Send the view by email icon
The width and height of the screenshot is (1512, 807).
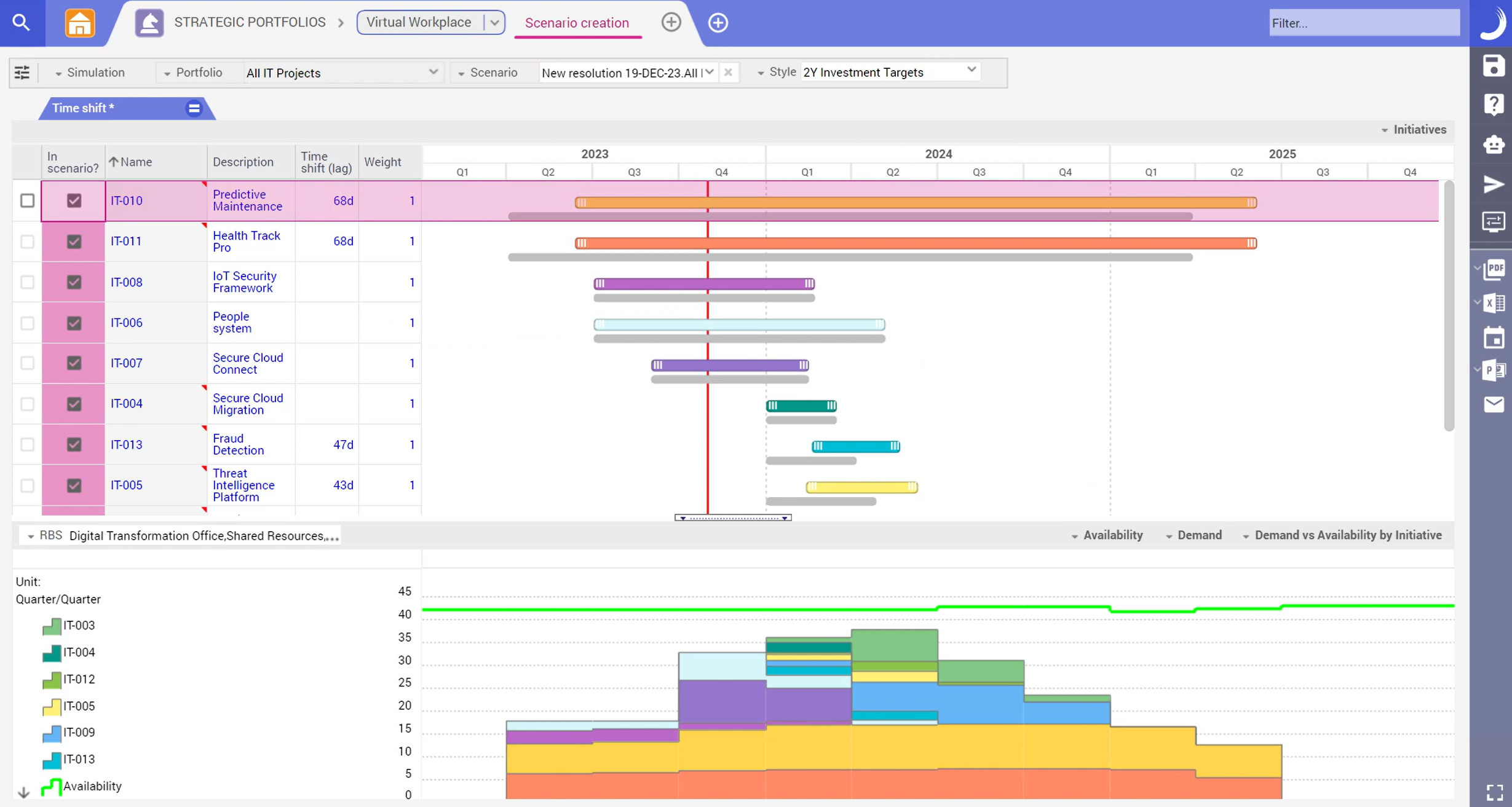click(1494, 404)
